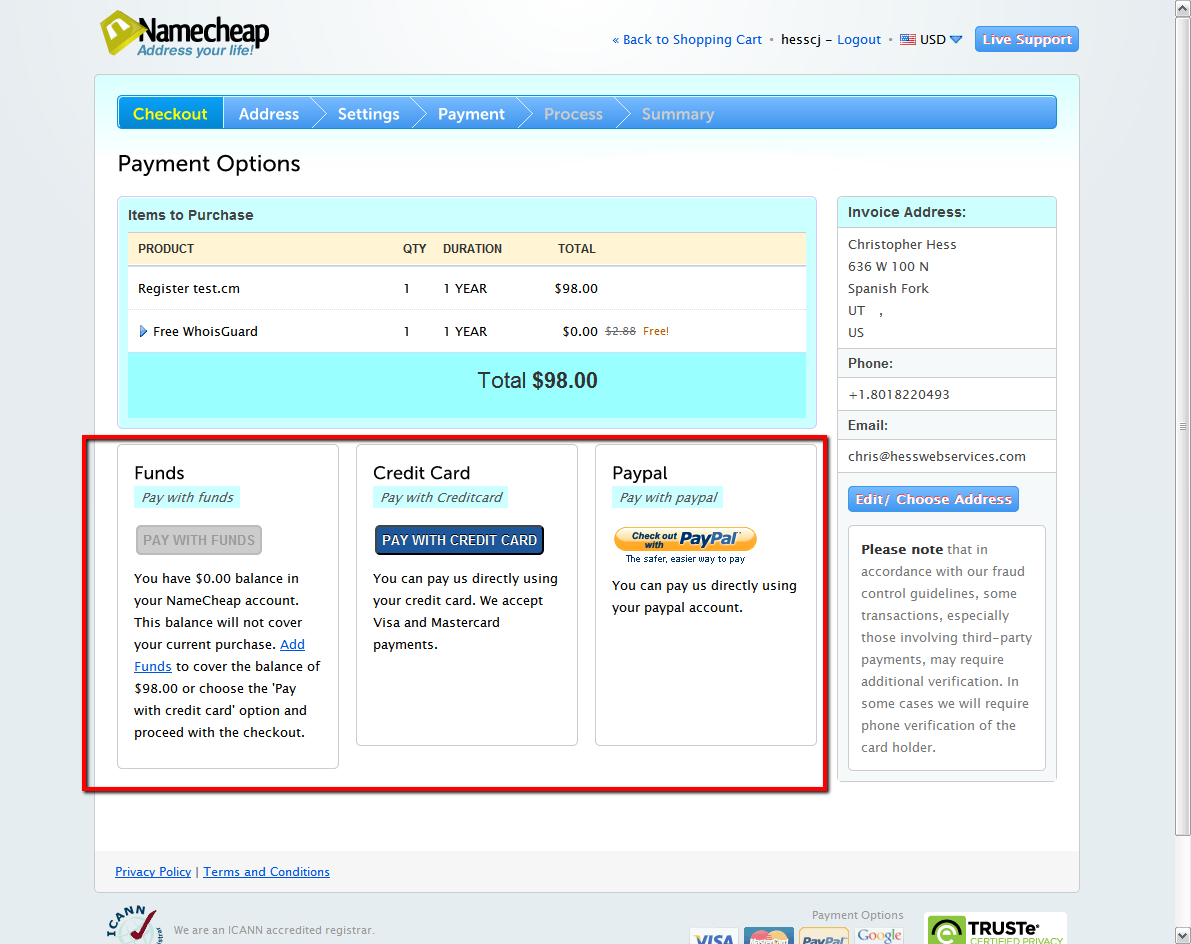Click the 'Register test.cm' product row

pos(466,289)
